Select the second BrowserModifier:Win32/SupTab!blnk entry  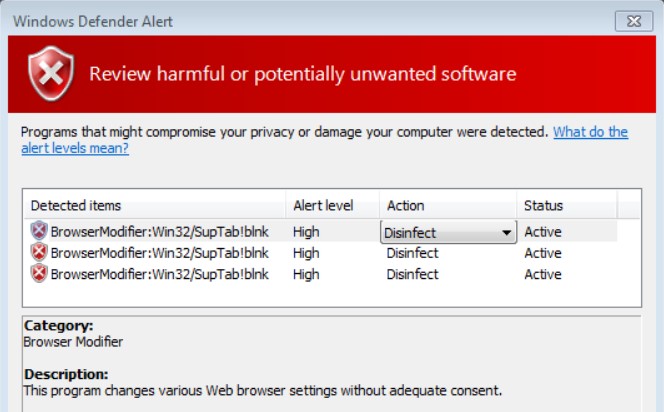click(x=159, y=253)
